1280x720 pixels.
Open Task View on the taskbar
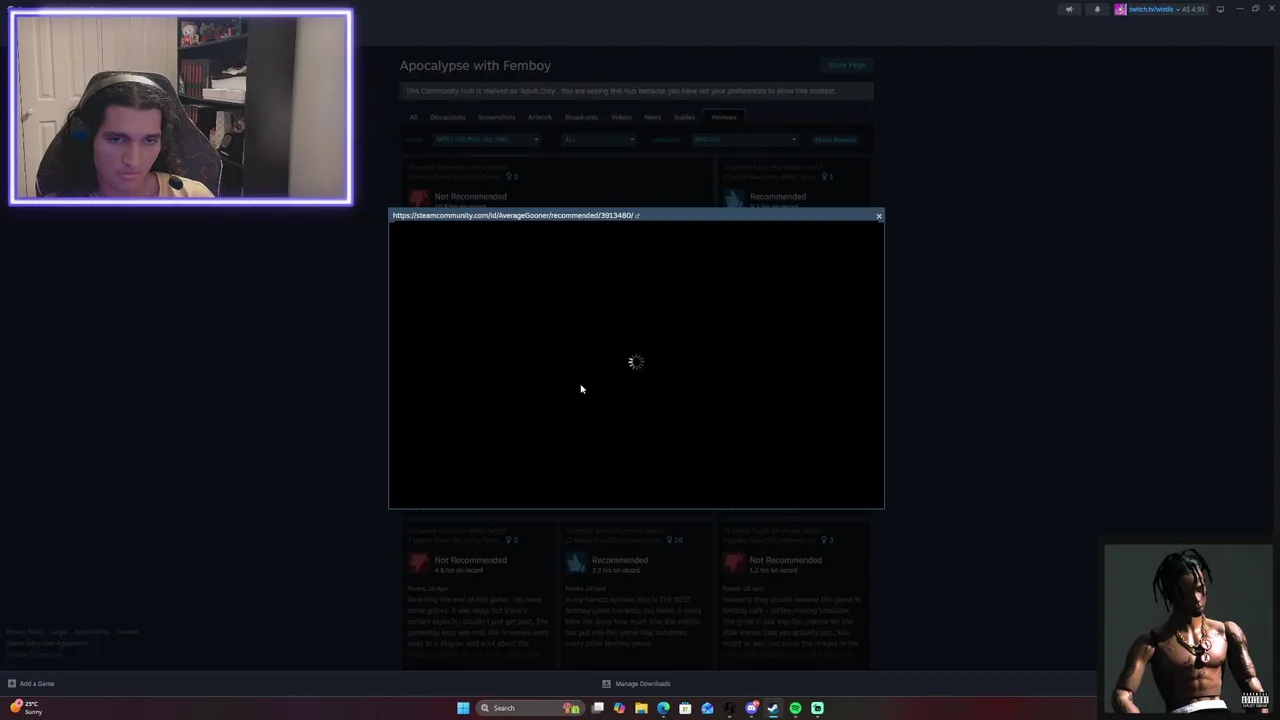[598, 708]
